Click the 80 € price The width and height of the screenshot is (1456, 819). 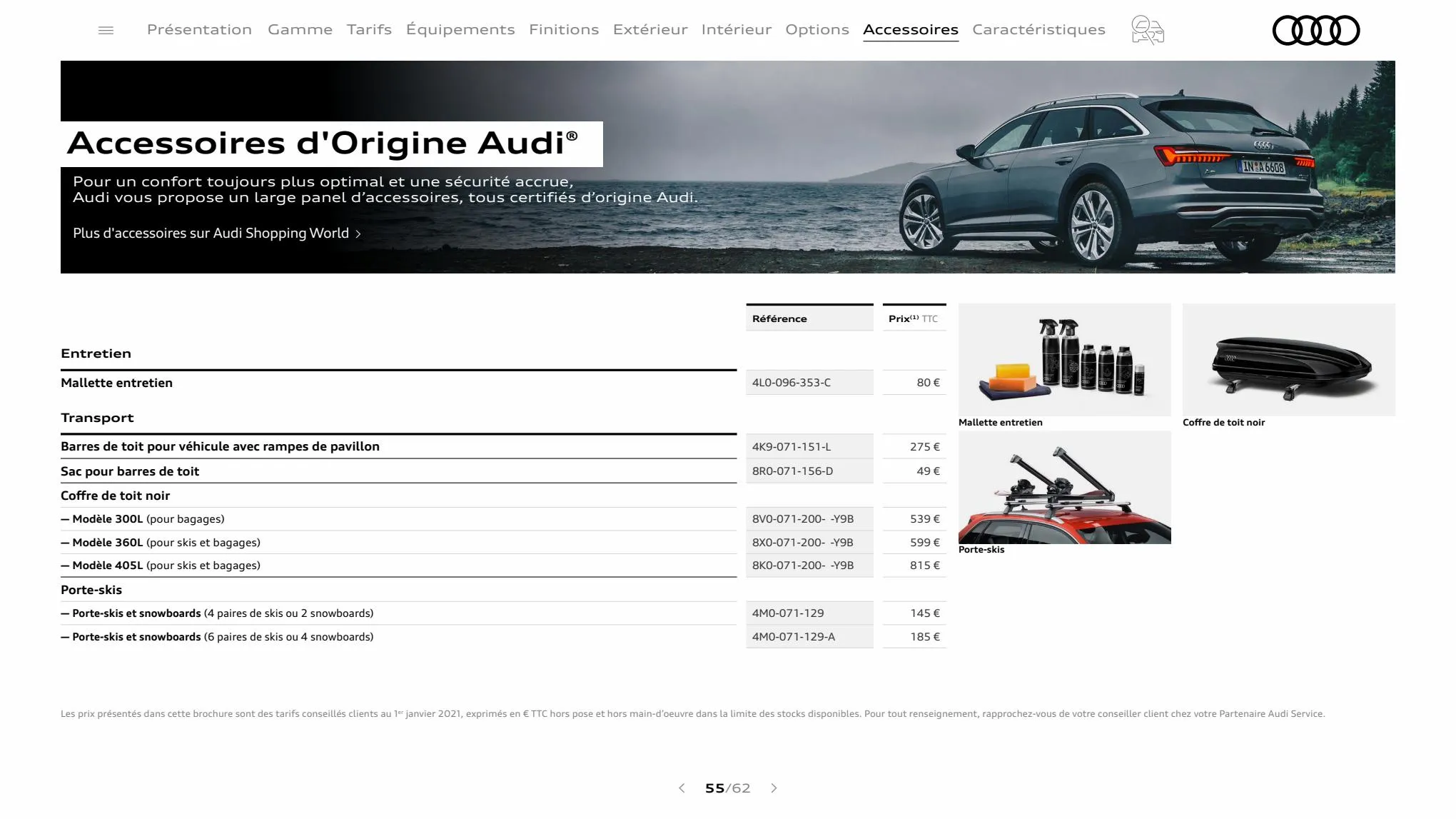point(928,383)
